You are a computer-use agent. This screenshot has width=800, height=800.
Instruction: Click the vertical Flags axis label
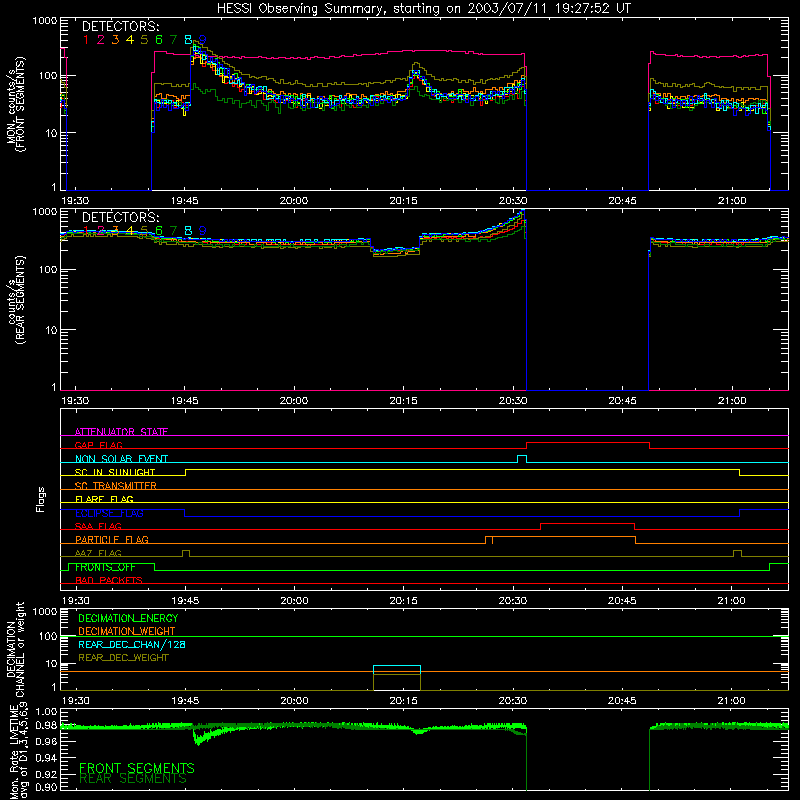point(41,499)
